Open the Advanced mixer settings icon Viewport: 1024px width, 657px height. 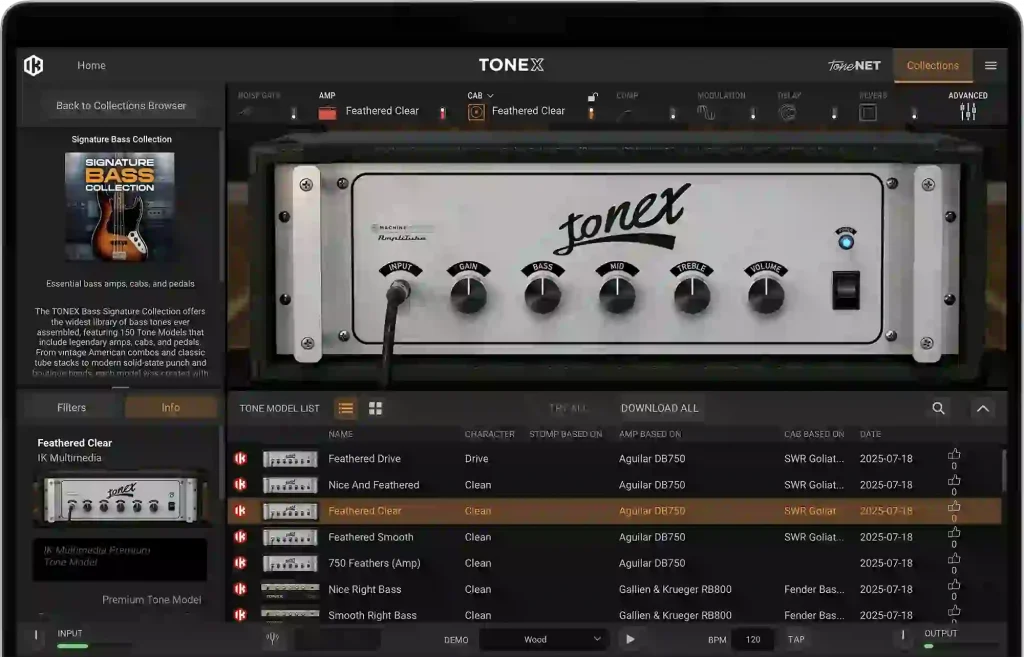pyautogui.click(x=967, y=112)
